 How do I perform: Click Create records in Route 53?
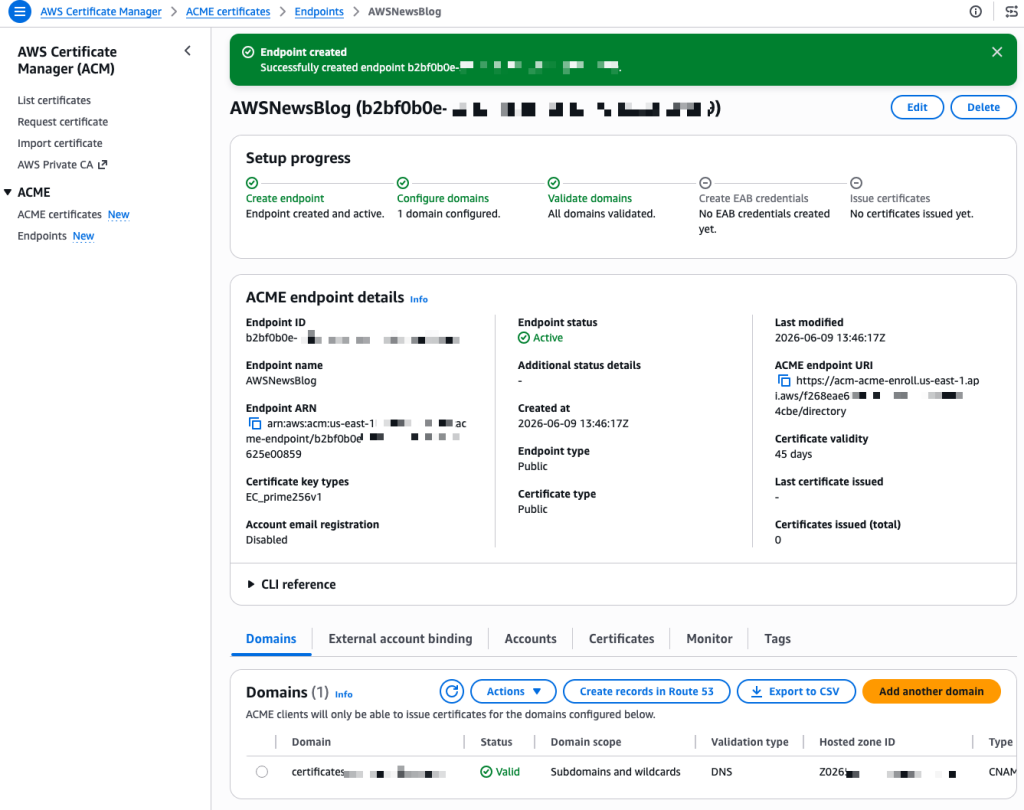click(647, 691)
